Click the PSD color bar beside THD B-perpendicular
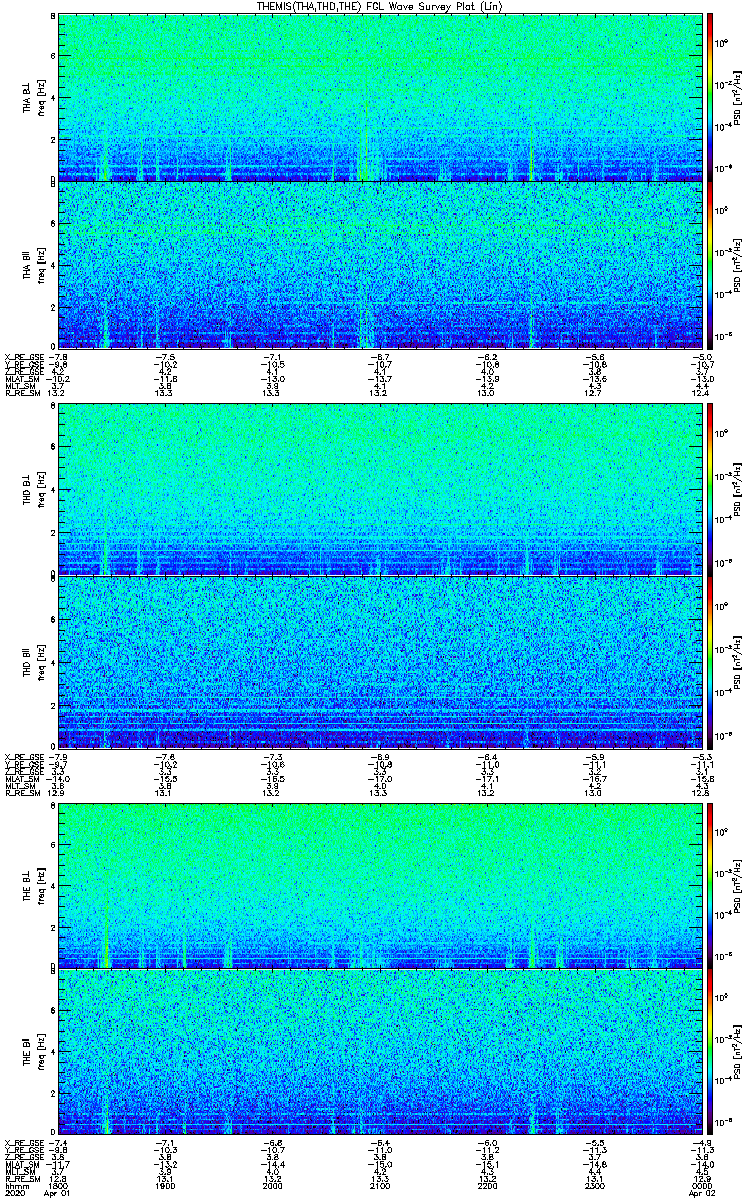This screenshot has width=750, height=1200. [x=710, y=491]
